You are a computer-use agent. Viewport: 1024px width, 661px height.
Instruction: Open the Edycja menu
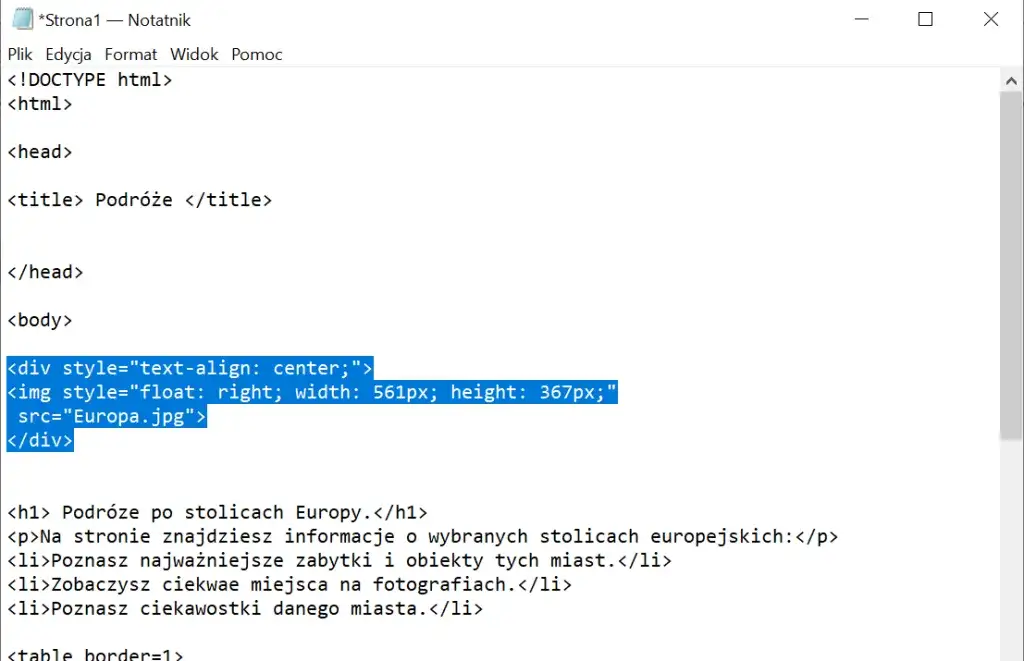click(67, 54)
